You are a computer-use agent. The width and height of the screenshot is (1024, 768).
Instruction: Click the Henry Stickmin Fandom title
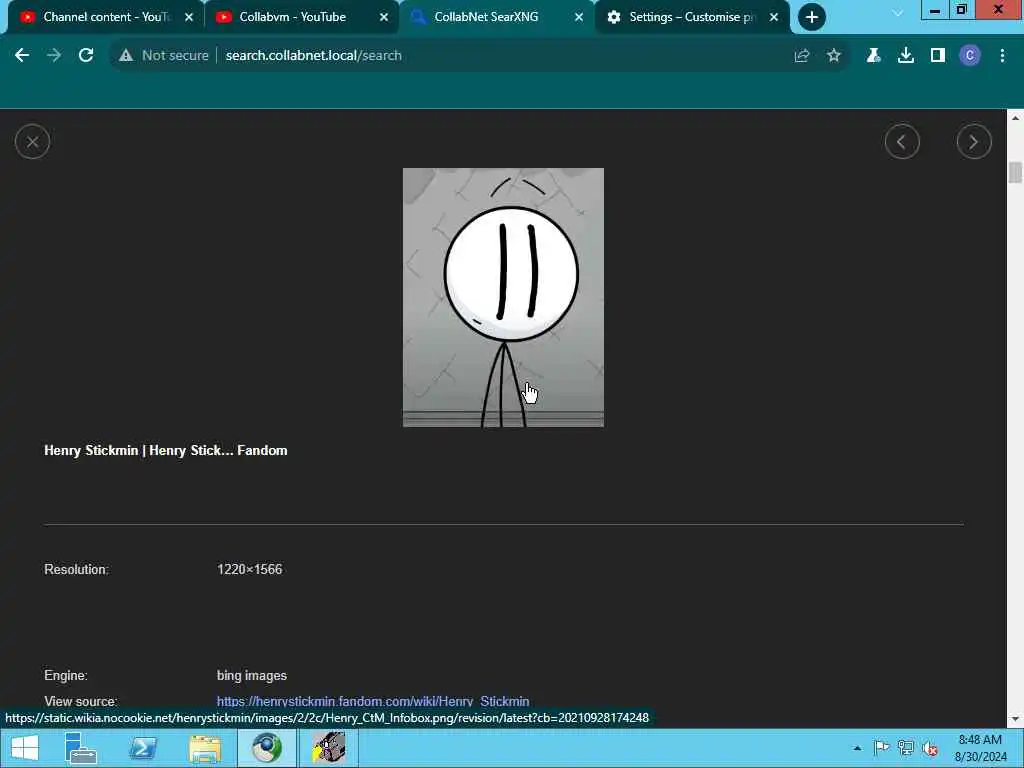click(x=166, y=451)
